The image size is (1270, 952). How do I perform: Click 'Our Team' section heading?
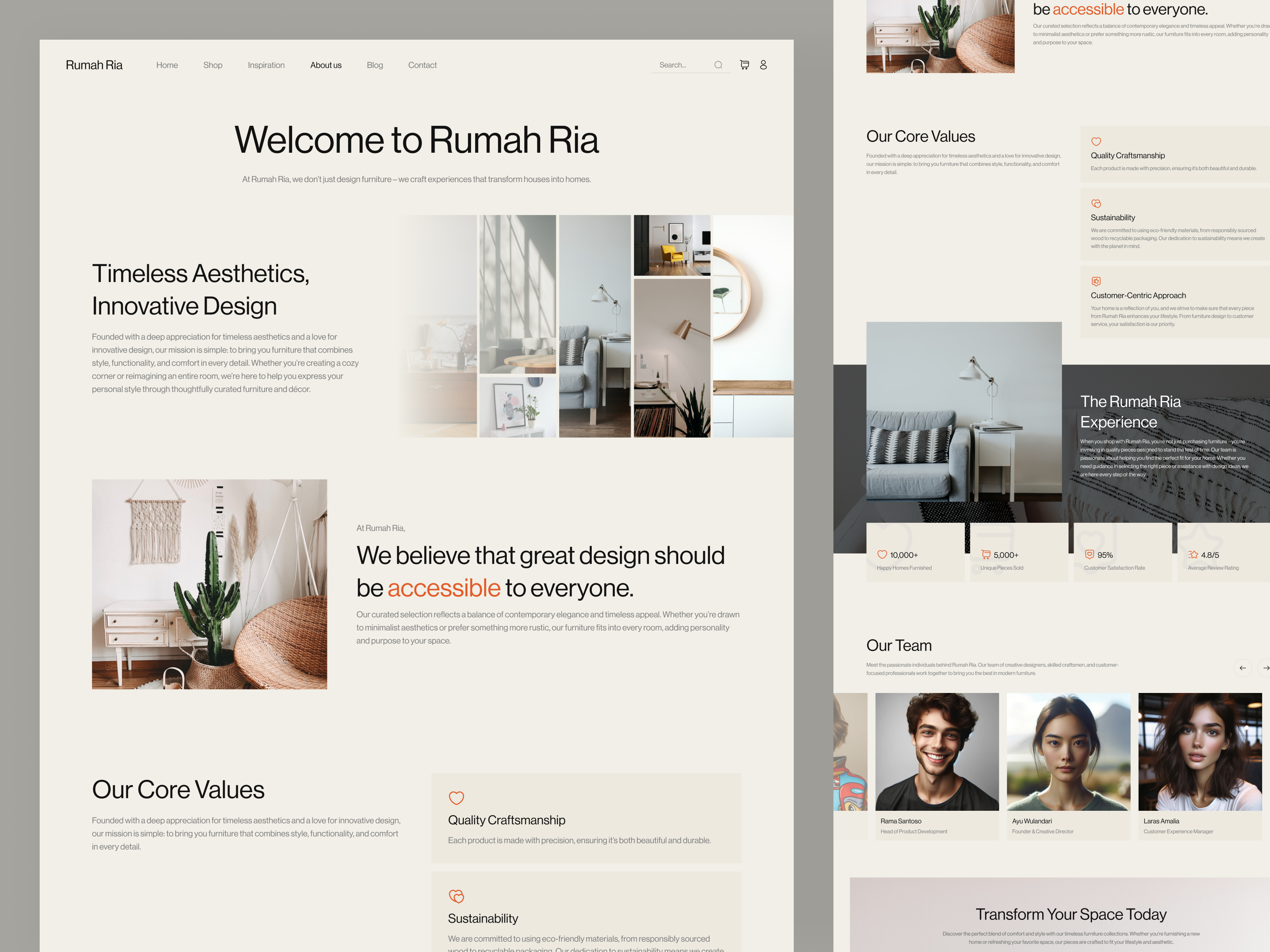point(899,645)
